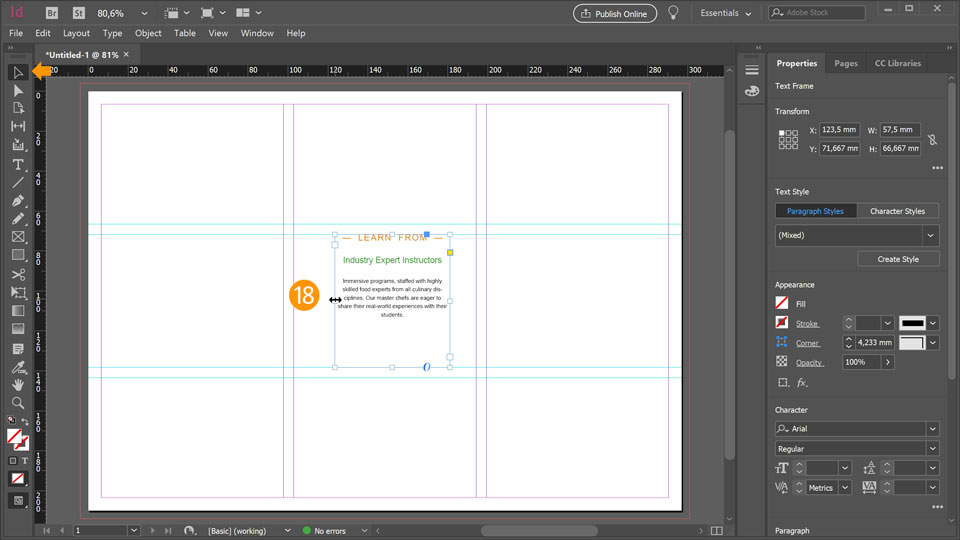Click the Publish Online button
This screenshot has height=540, width=960.
click(614, 13)
